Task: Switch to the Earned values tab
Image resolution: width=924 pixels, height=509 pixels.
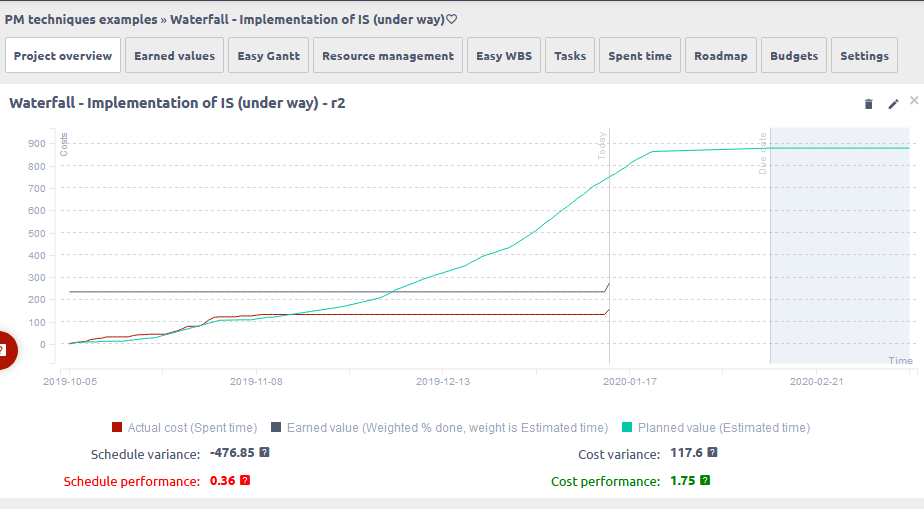Action: [x=174, y=56]
